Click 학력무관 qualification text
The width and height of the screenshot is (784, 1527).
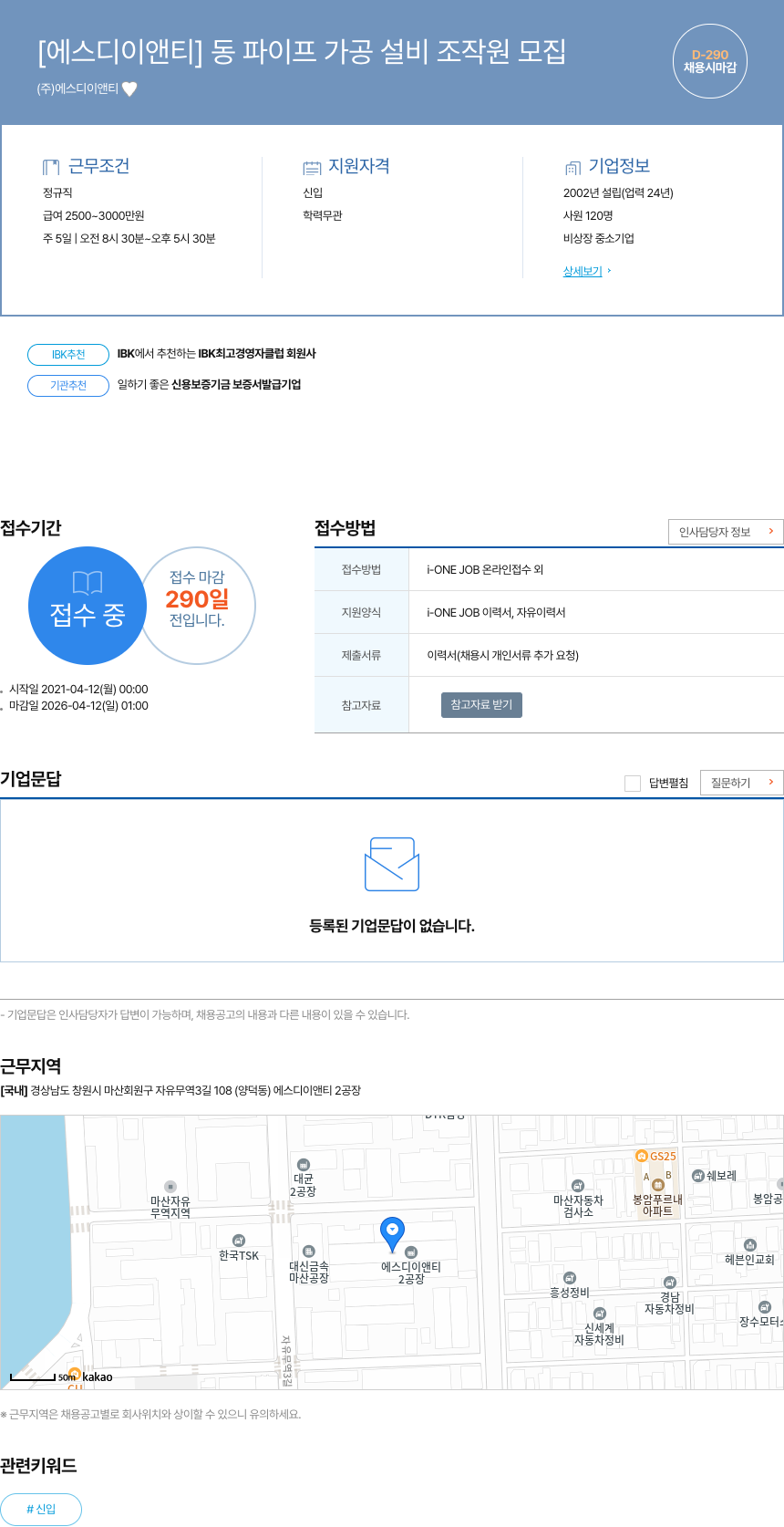coord(323,216)
